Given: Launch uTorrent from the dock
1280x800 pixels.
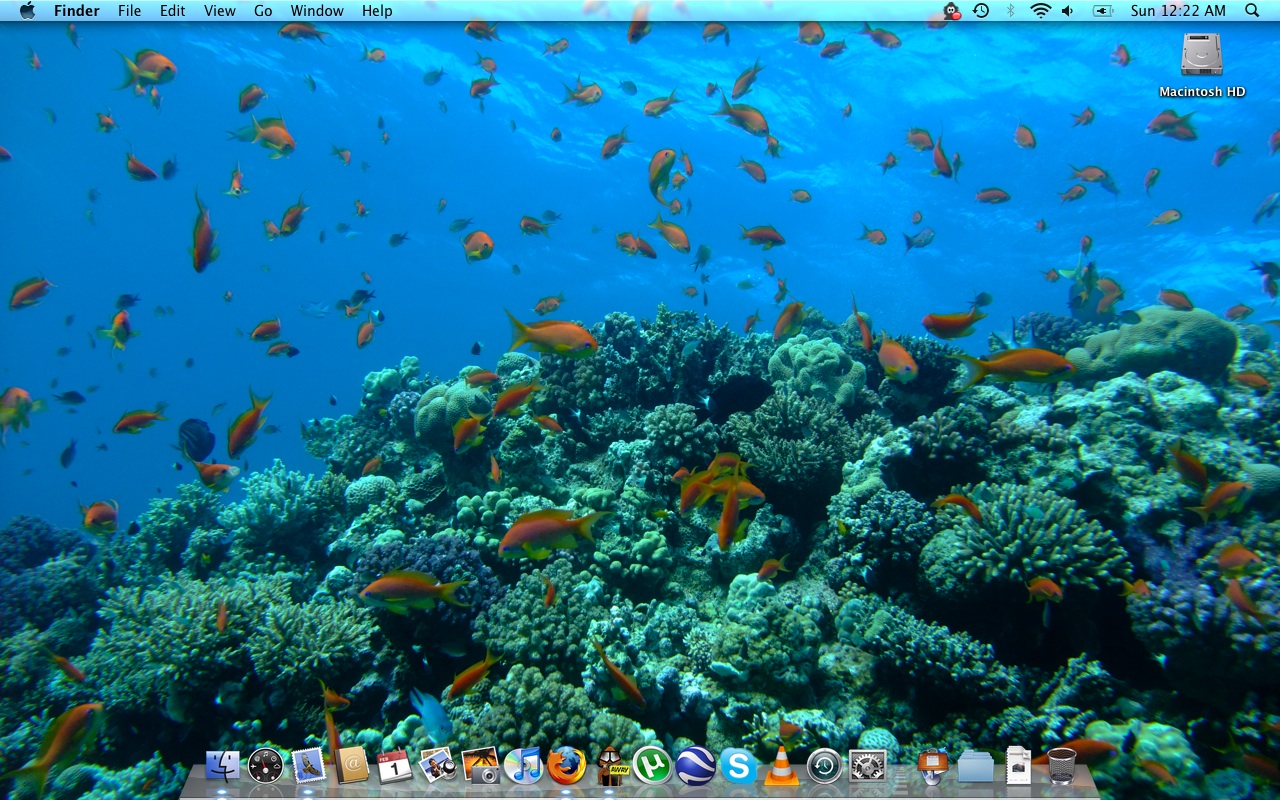Looking at the screenshot, I should [x=652, y=766].
